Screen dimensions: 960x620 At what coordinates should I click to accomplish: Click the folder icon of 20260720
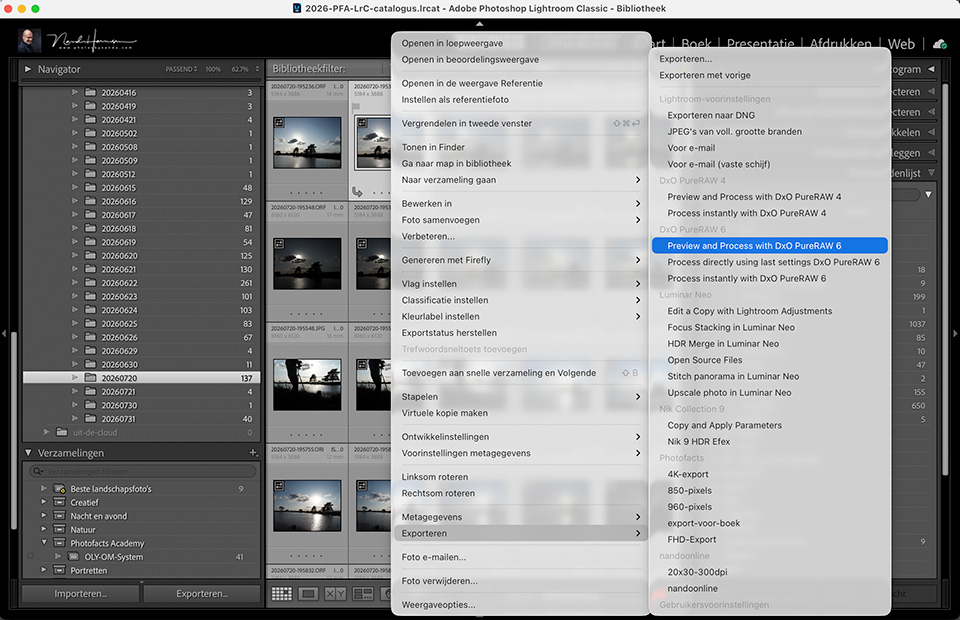pyautogui.click(x=91, y=378)
